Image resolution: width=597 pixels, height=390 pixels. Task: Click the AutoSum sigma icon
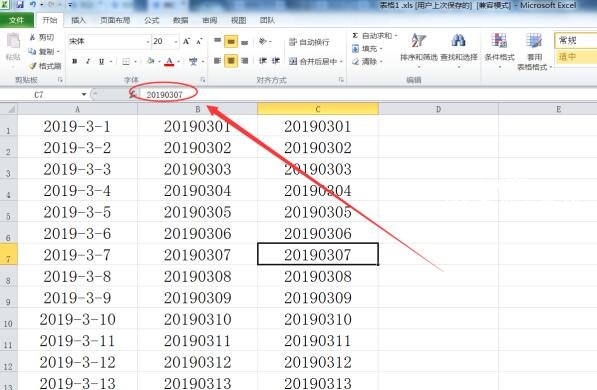tap(355, 36)
